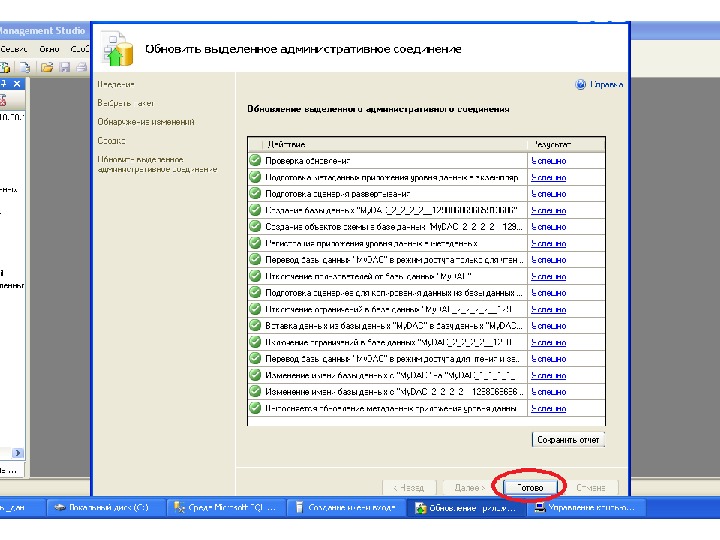Click the Введение step in wizard sidebar
Screen dimensions: 720x540
116,84
